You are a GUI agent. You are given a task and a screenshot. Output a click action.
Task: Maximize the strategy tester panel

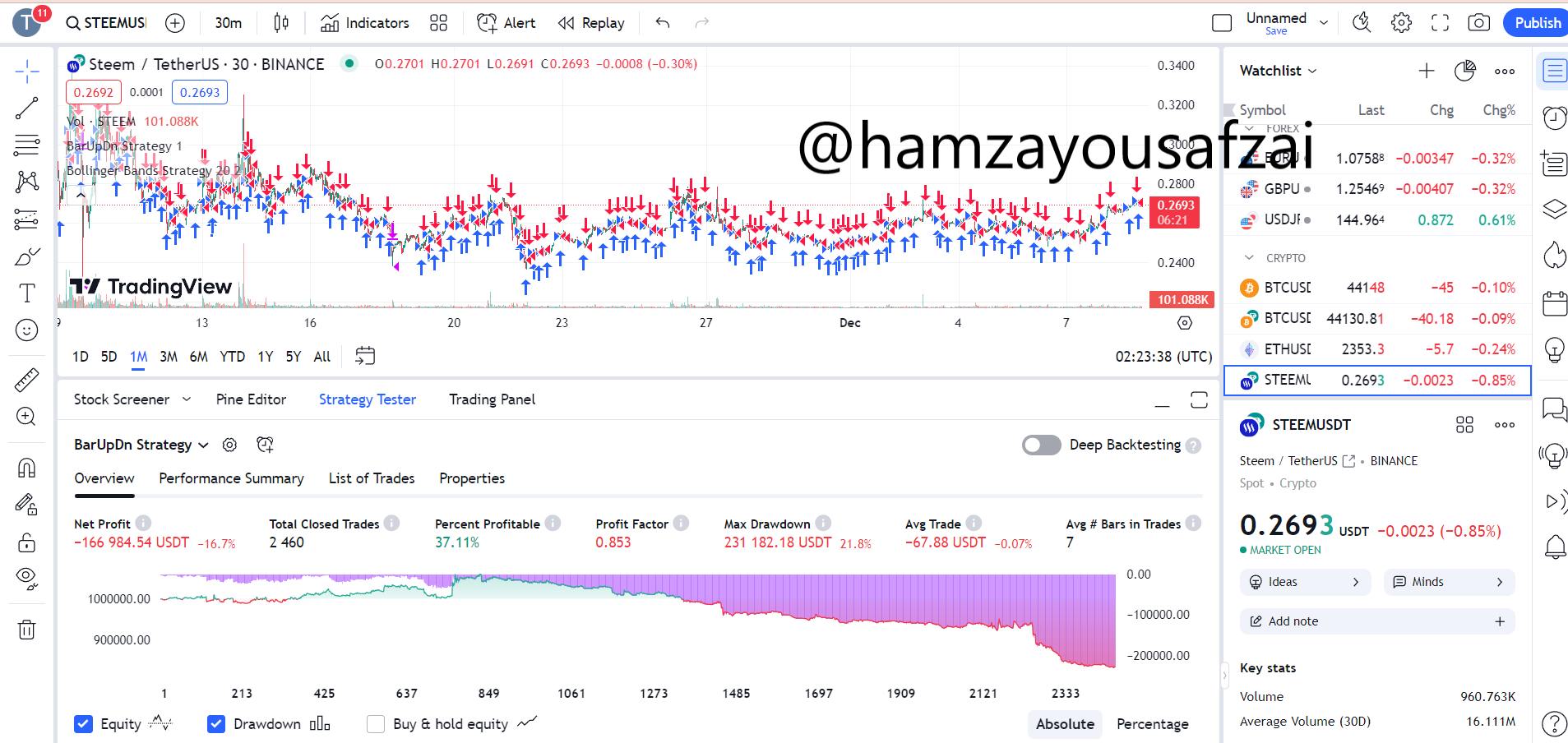click(x=1199, y=400)
